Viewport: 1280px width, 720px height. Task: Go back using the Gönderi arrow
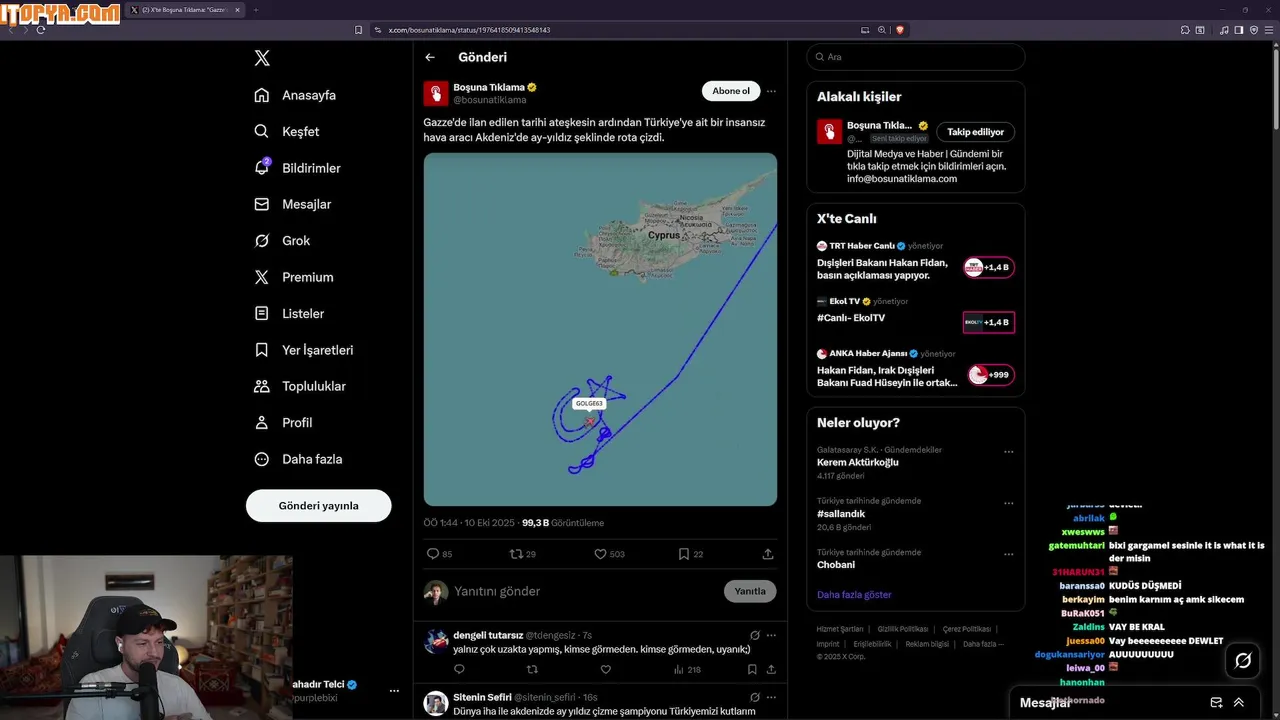pyautogui.click(x=430, y=57)
